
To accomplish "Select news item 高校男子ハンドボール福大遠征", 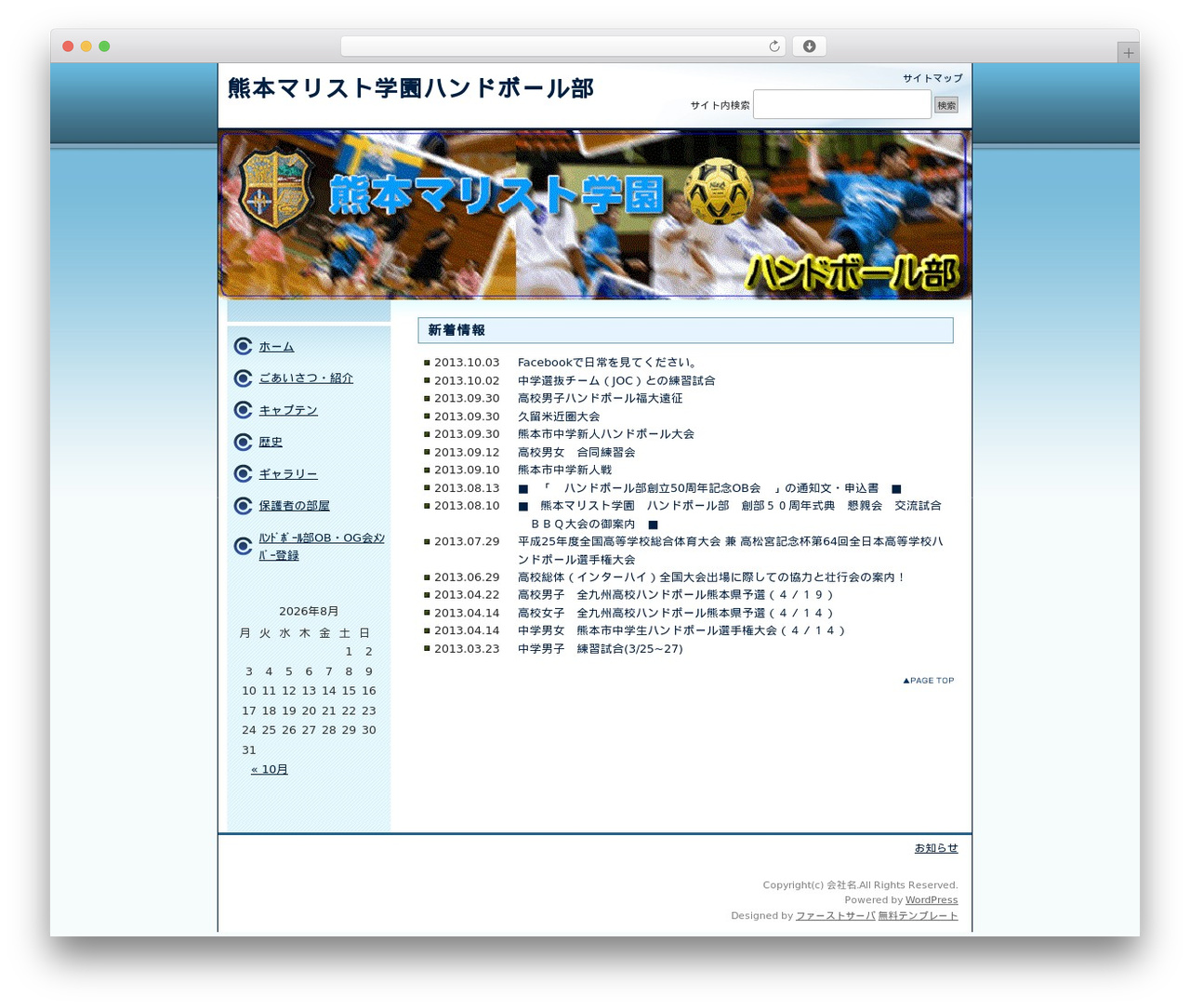I will pos(601,398).
